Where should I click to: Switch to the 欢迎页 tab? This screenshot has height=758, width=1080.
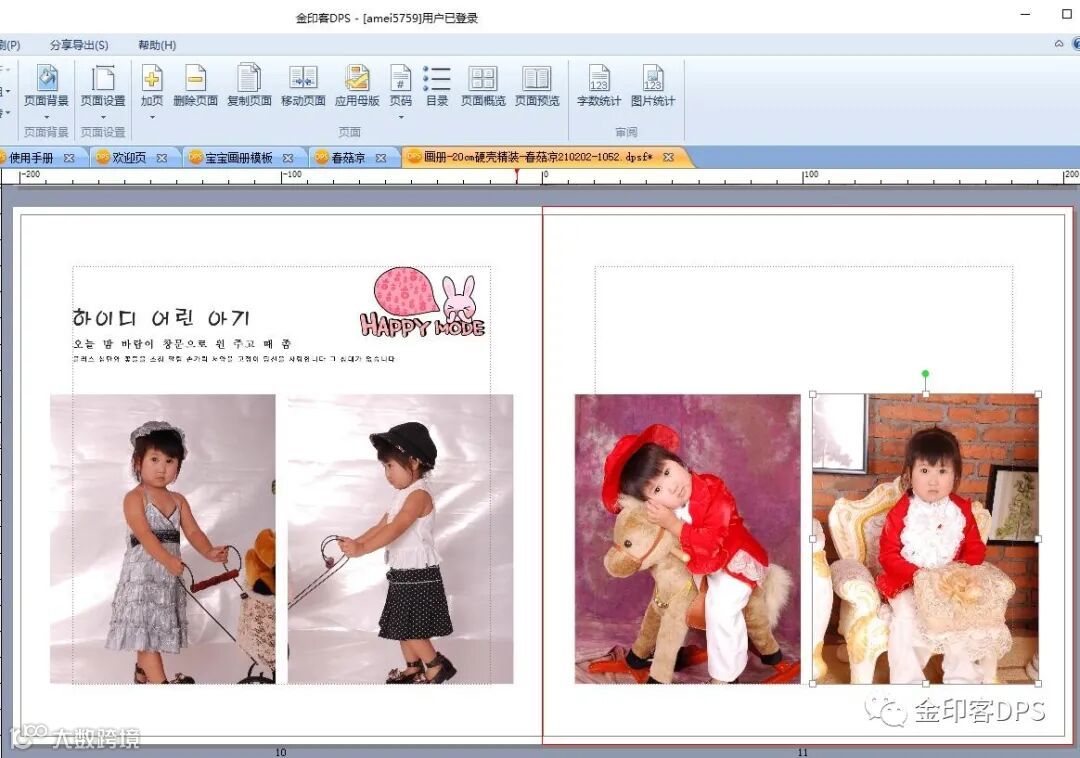(x=129, y=158)
